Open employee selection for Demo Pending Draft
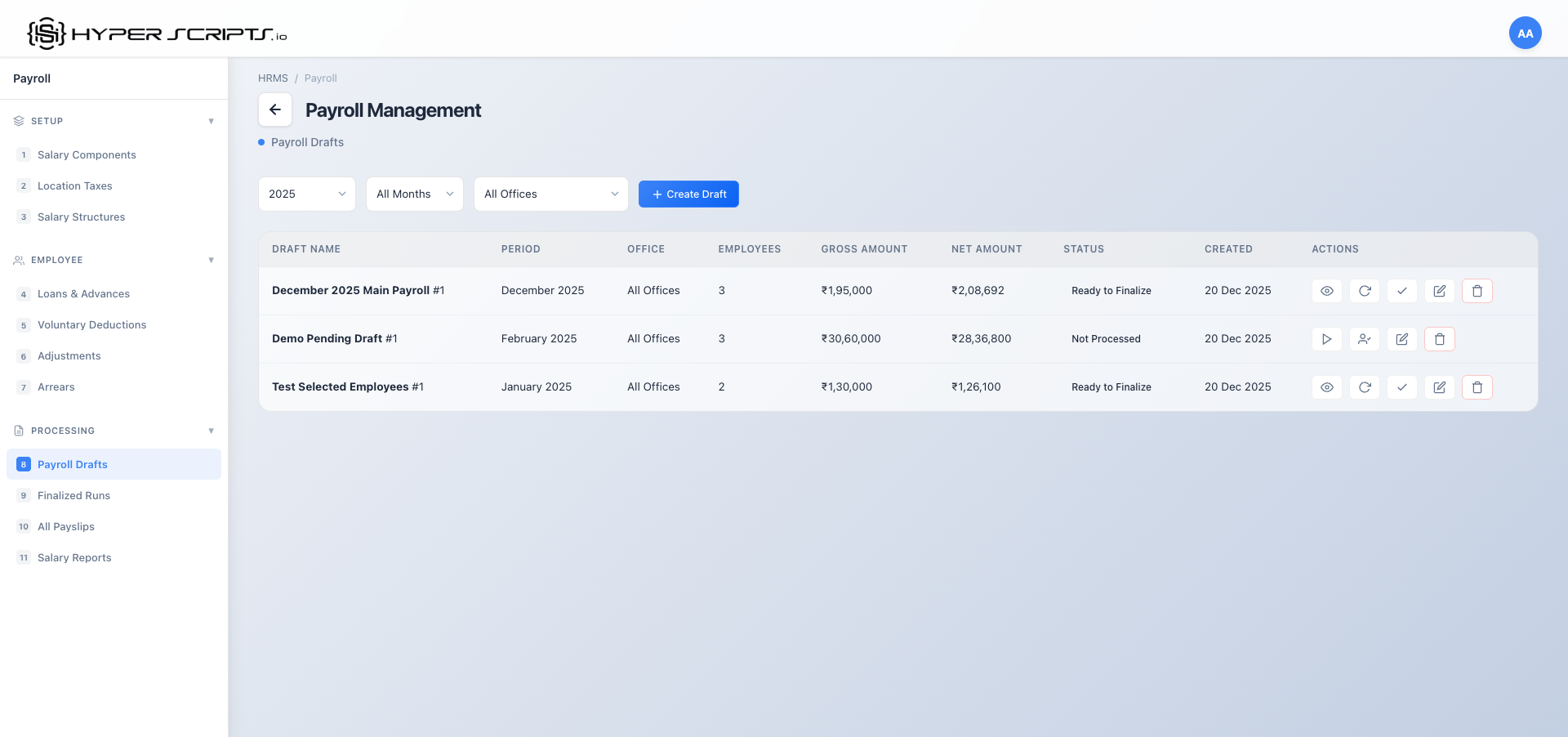Viewport: 1568px width, 737px height. click(1364, 339)
